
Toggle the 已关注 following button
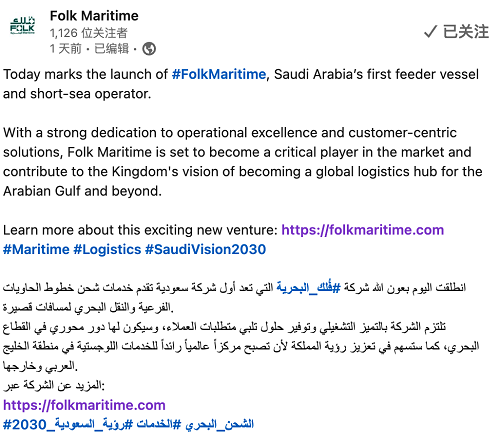tap(456, 32)
